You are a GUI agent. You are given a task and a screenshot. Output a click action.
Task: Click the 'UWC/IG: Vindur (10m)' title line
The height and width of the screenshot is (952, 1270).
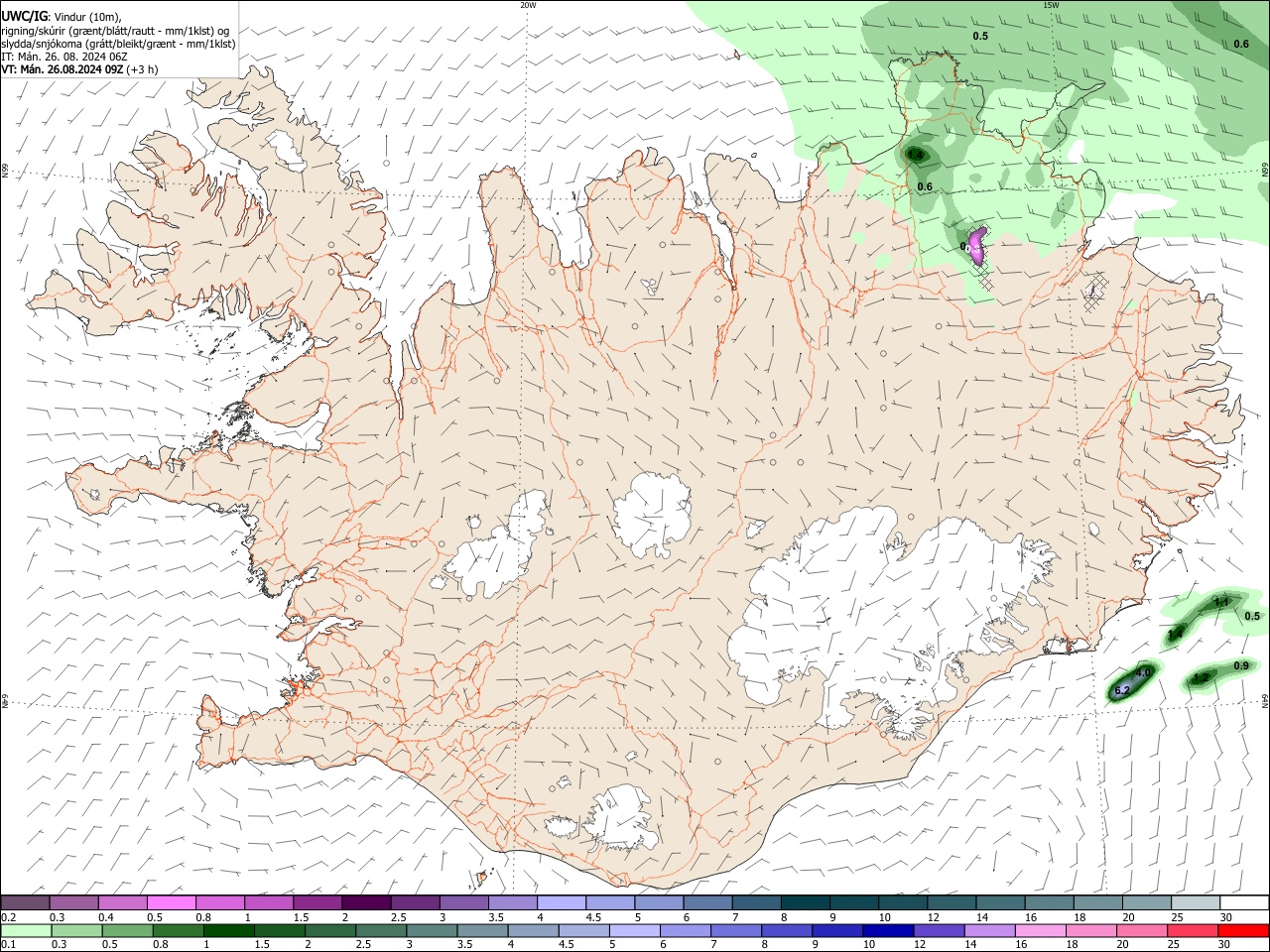(x=61, y=16)
